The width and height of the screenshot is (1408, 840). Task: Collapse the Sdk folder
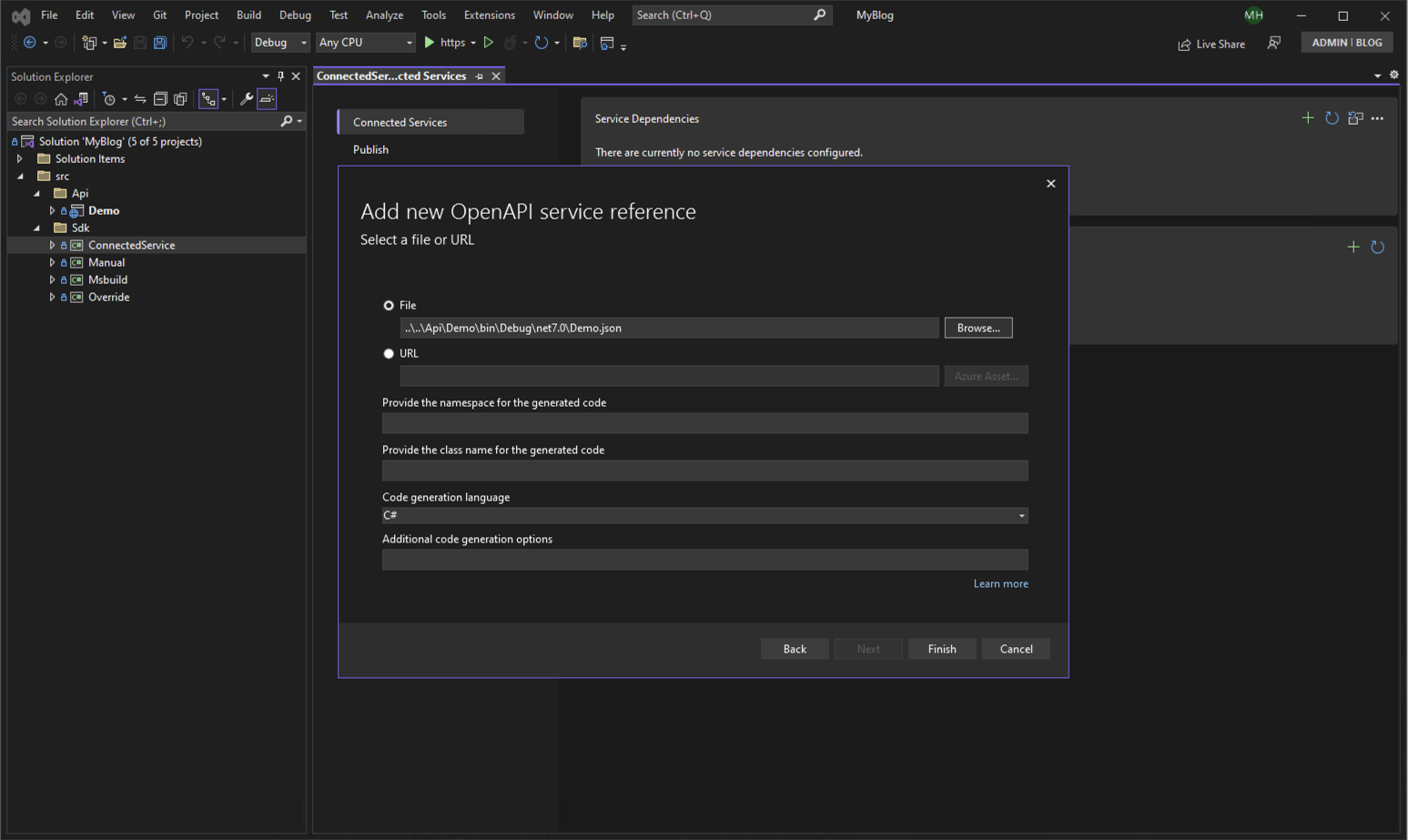(36, 228)
